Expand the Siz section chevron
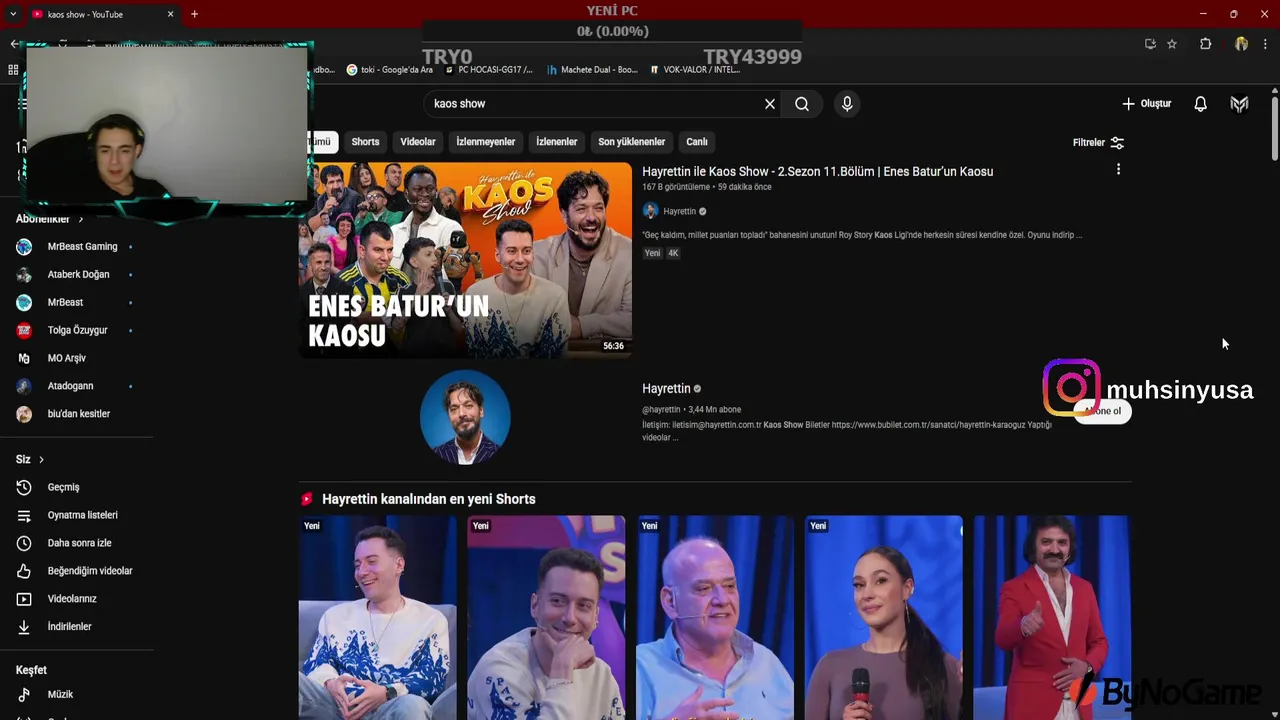Screen dimensions: 1280x720 pos(41,460)
